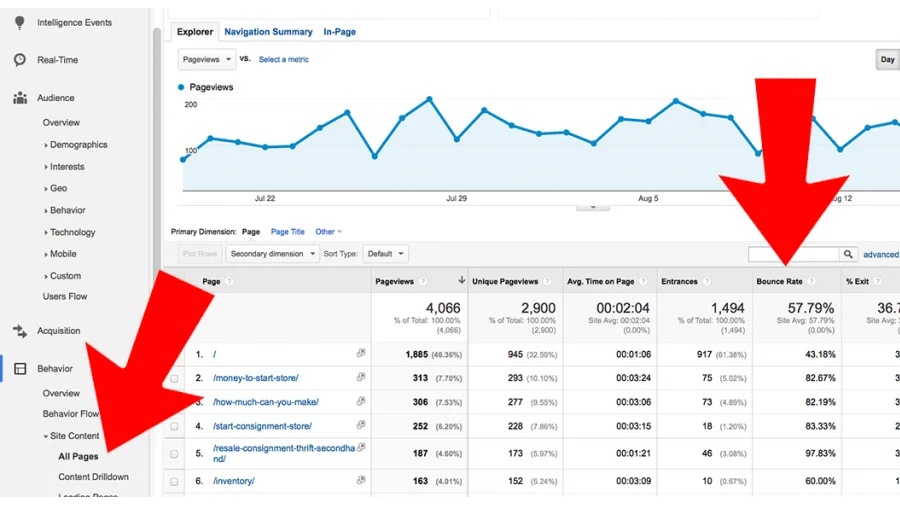
Task: Check the /inventory/ row checkbox
Action: coord(174,481)
